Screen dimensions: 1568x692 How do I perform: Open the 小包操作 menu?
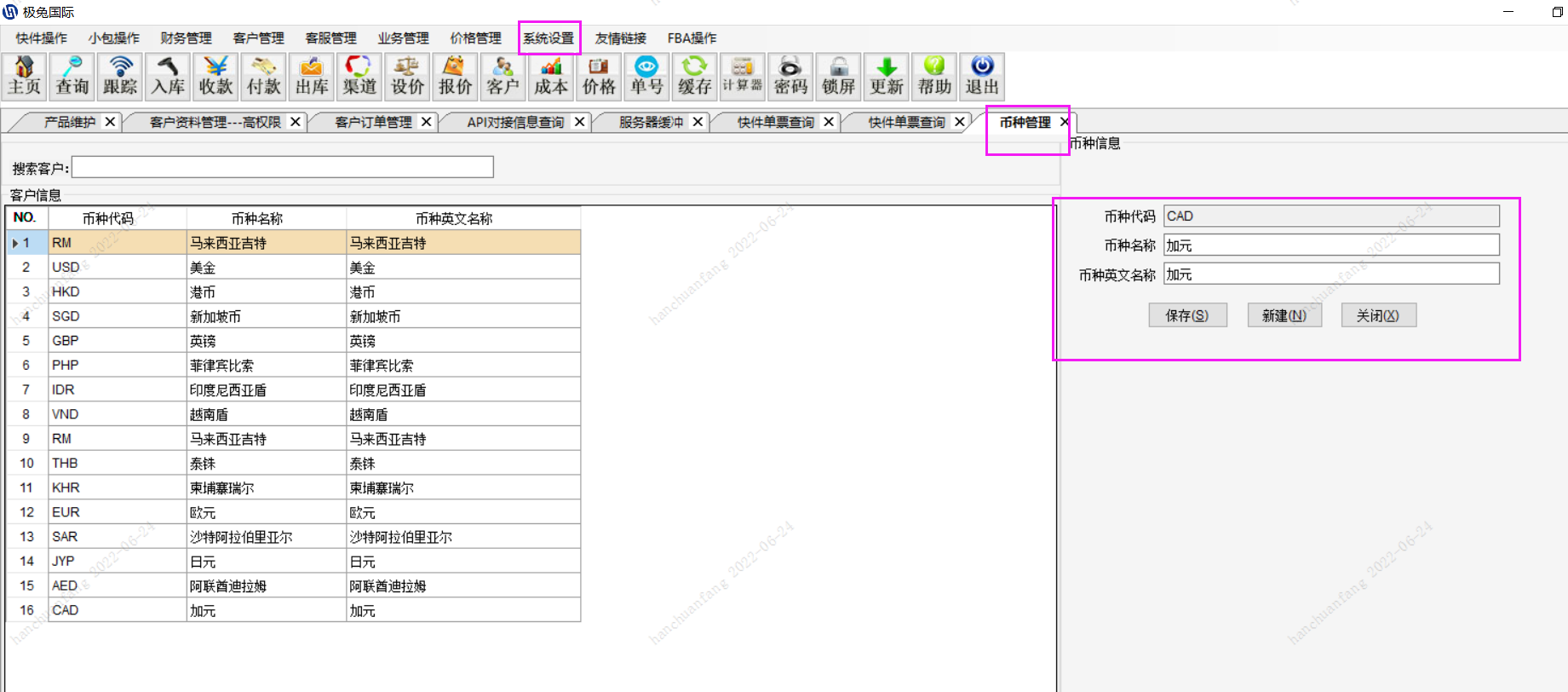pos(114,38)
